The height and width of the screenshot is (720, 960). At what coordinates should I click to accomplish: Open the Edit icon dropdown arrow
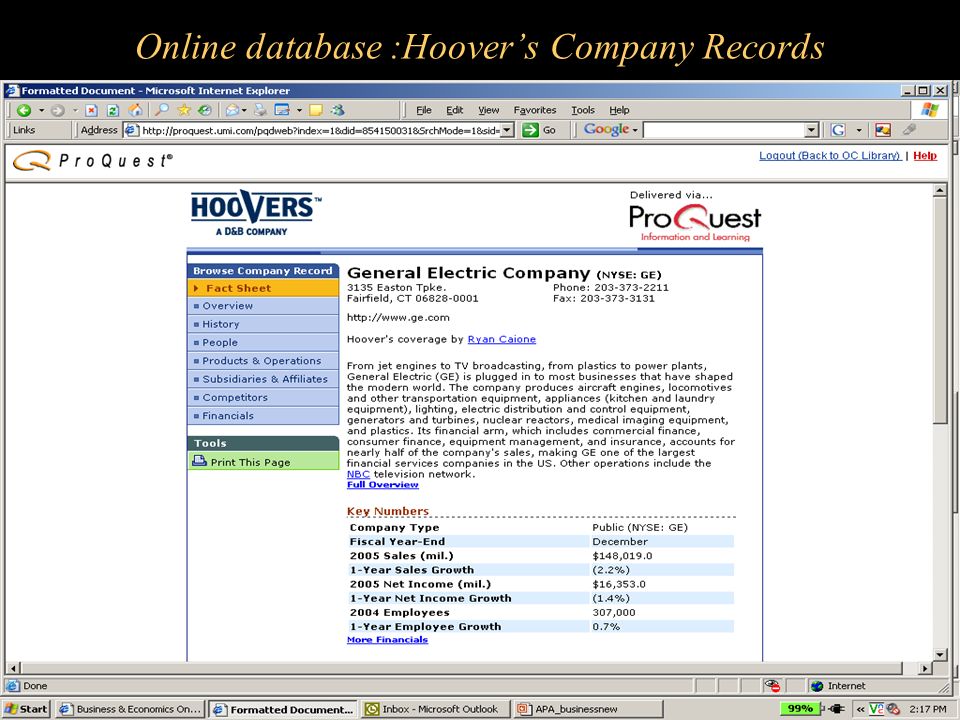click(299, 110)
